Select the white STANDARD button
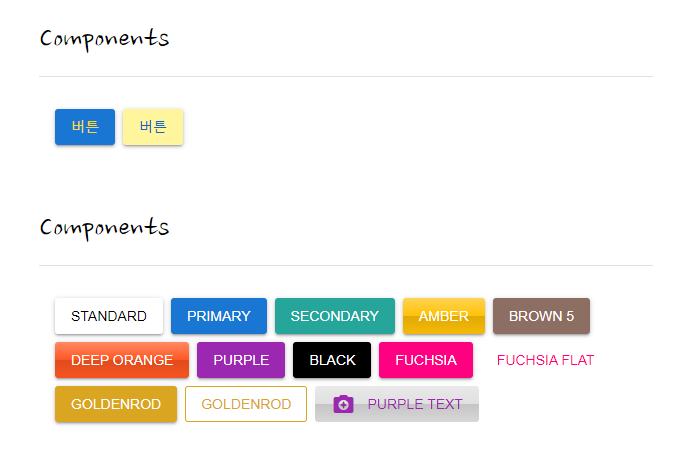The image size is (698, 459). tap(109, 316)
